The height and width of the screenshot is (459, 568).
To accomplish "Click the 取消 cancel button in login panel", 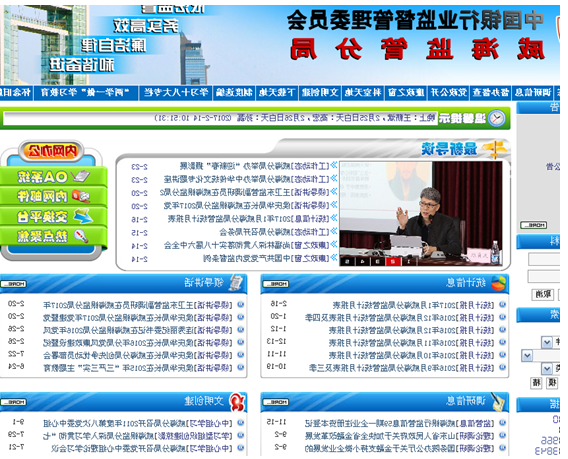I will [x=542, y=294].
